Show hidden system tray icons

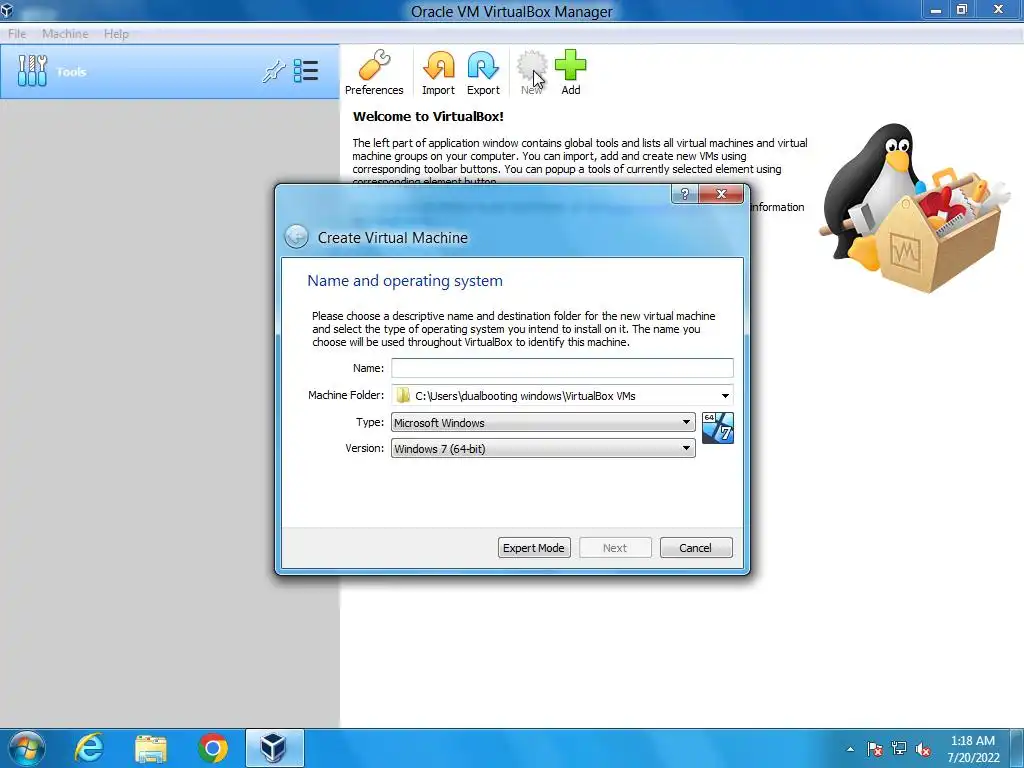point(850,749)
